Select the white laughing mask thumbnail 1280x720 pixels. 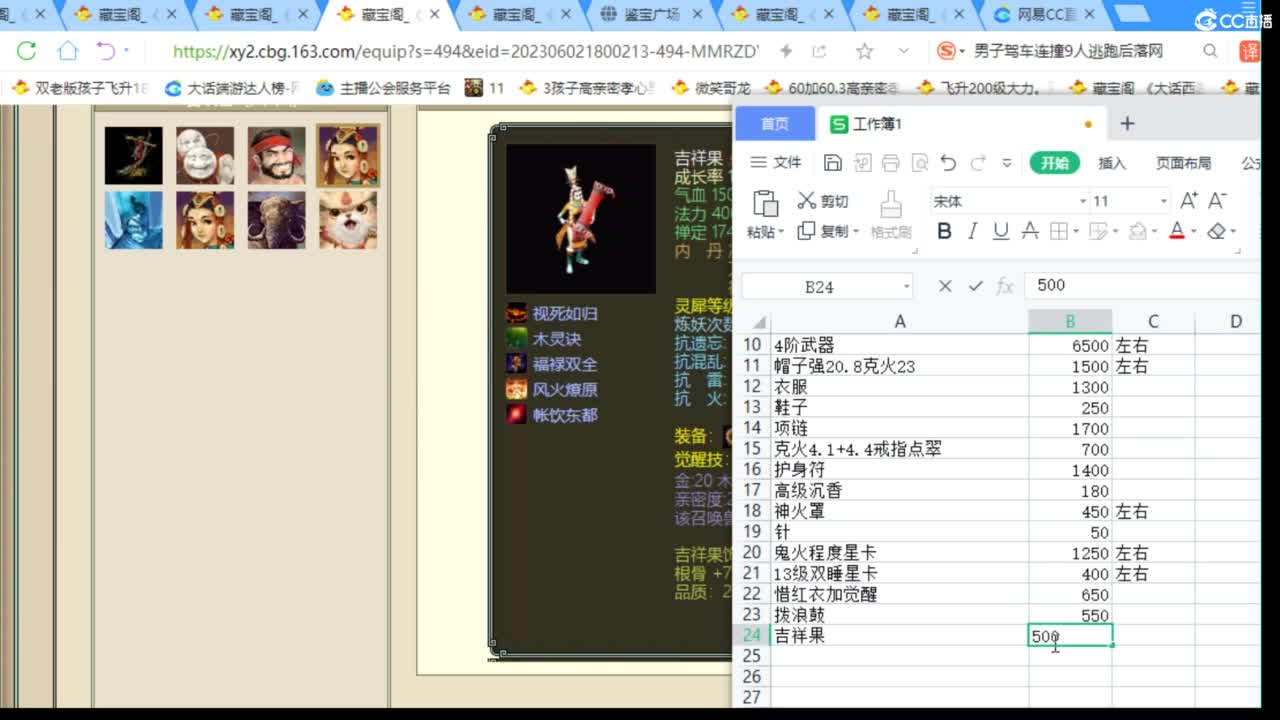coord(205,156)
